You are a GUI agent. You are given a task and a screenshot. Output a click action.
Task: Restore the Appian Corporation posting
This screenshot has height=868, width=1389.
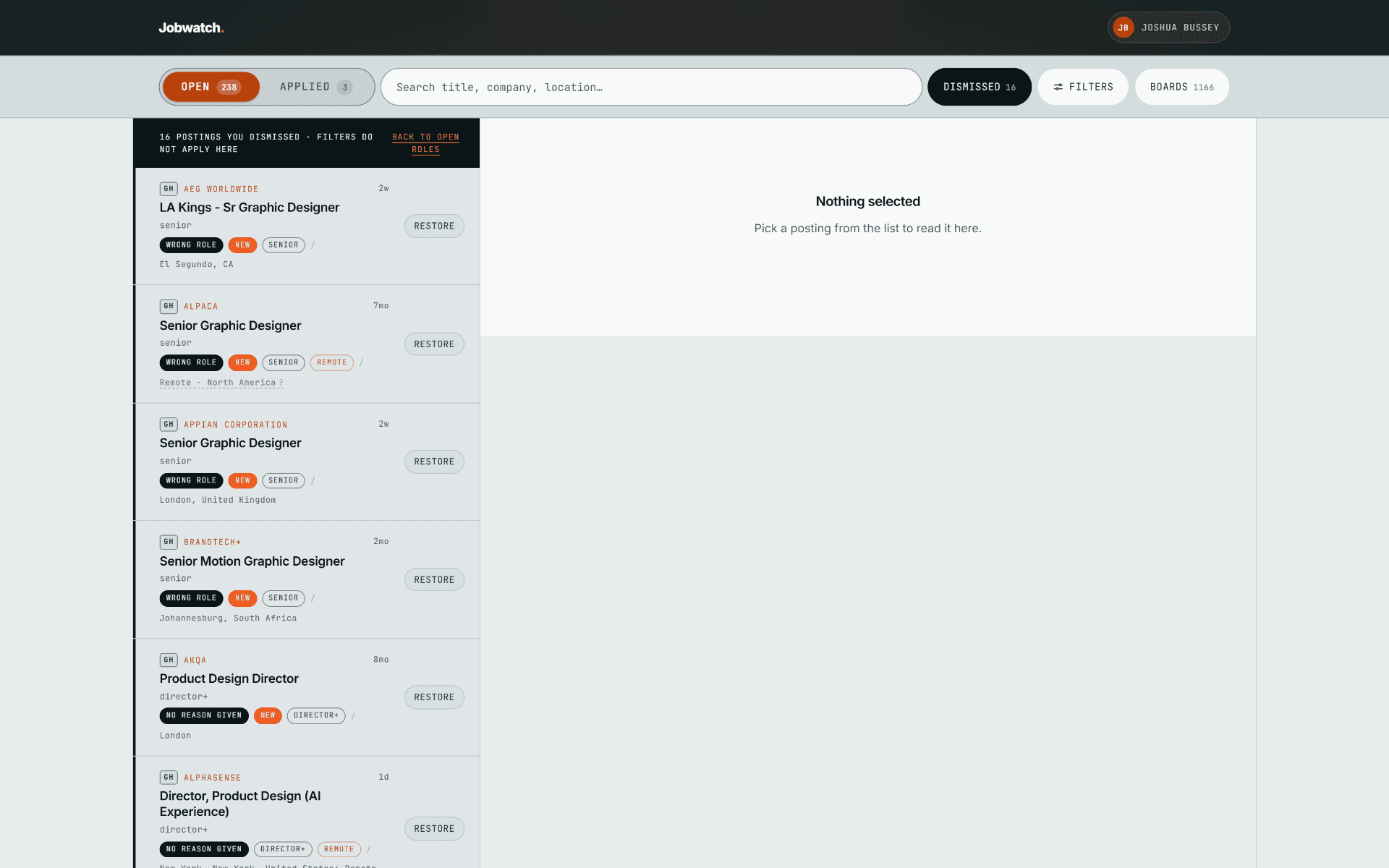[x=434, y=461]
